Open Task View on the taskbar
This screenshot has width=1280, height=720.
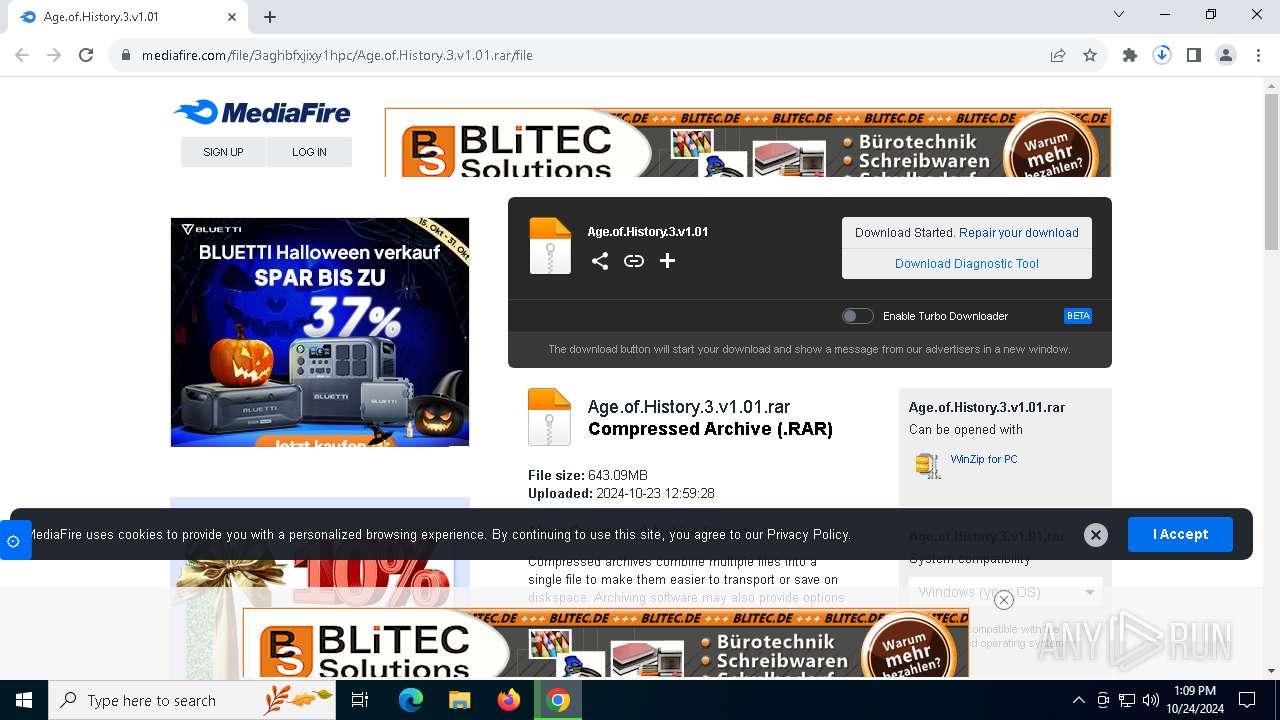[x=360, y=700]
